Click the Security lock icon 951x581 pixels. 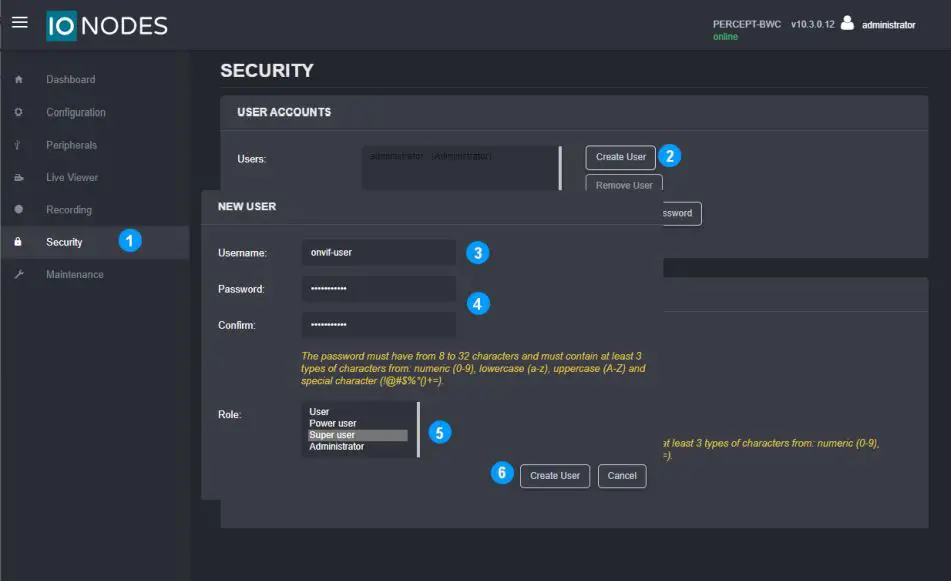click(18, 241)
